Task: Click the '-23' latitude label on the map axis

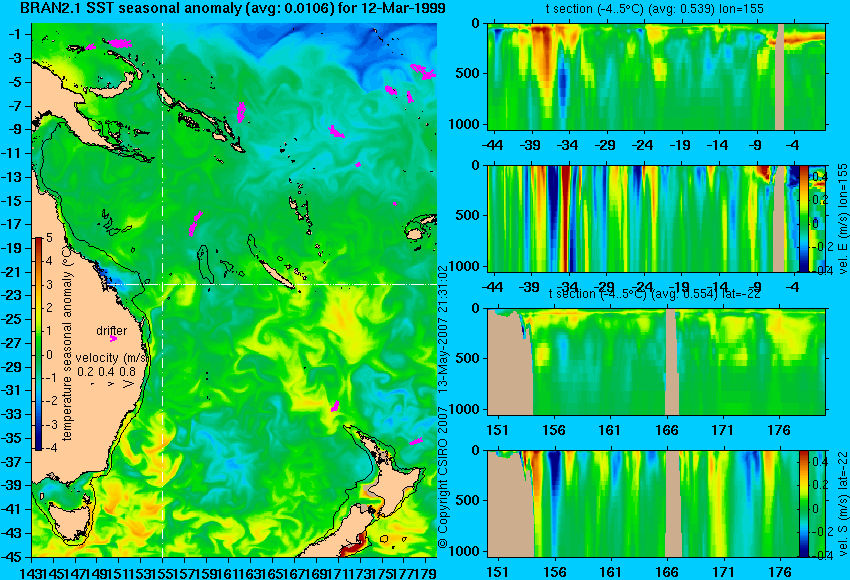Action: (x=12, y=296)
